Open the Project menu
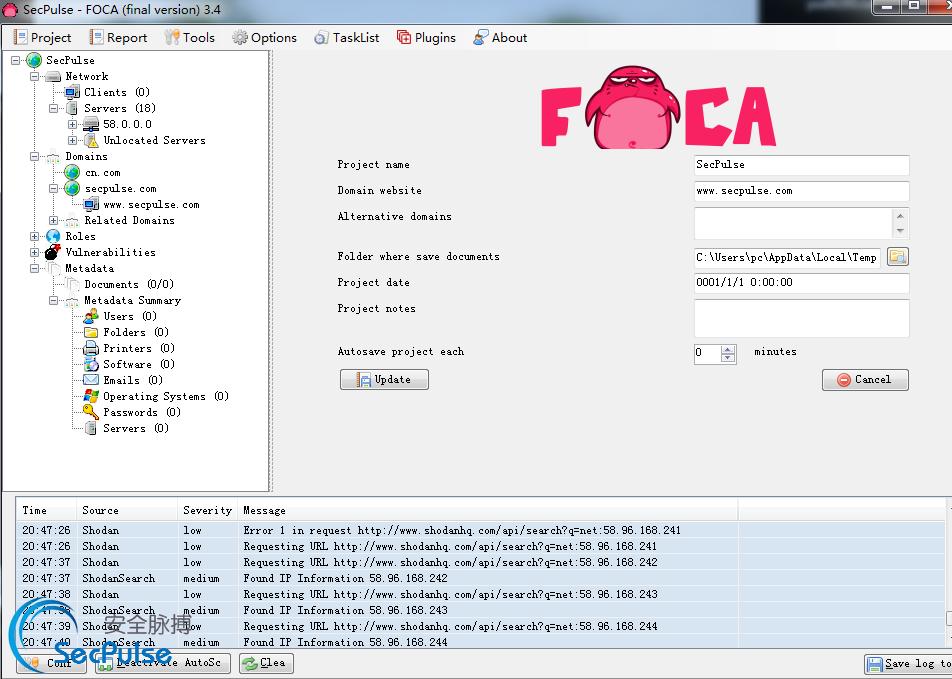 pos(42,38)
